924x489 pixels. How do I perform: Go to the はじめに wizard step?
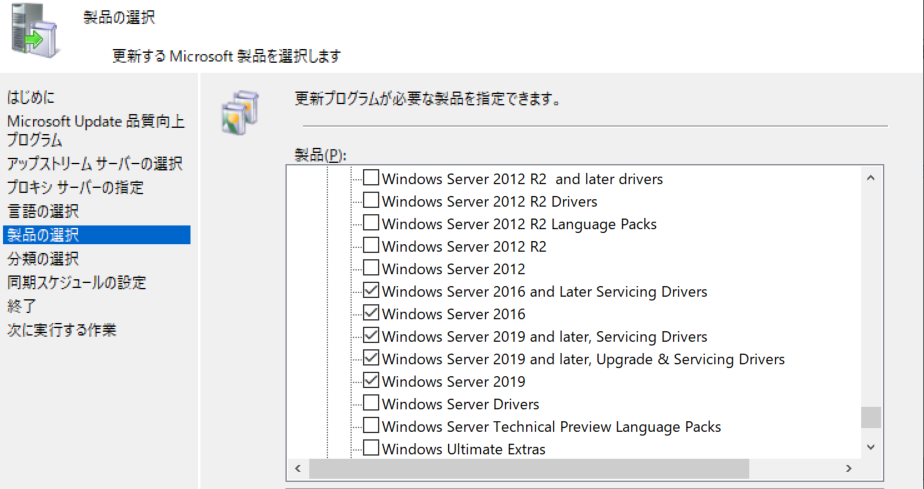31,97
